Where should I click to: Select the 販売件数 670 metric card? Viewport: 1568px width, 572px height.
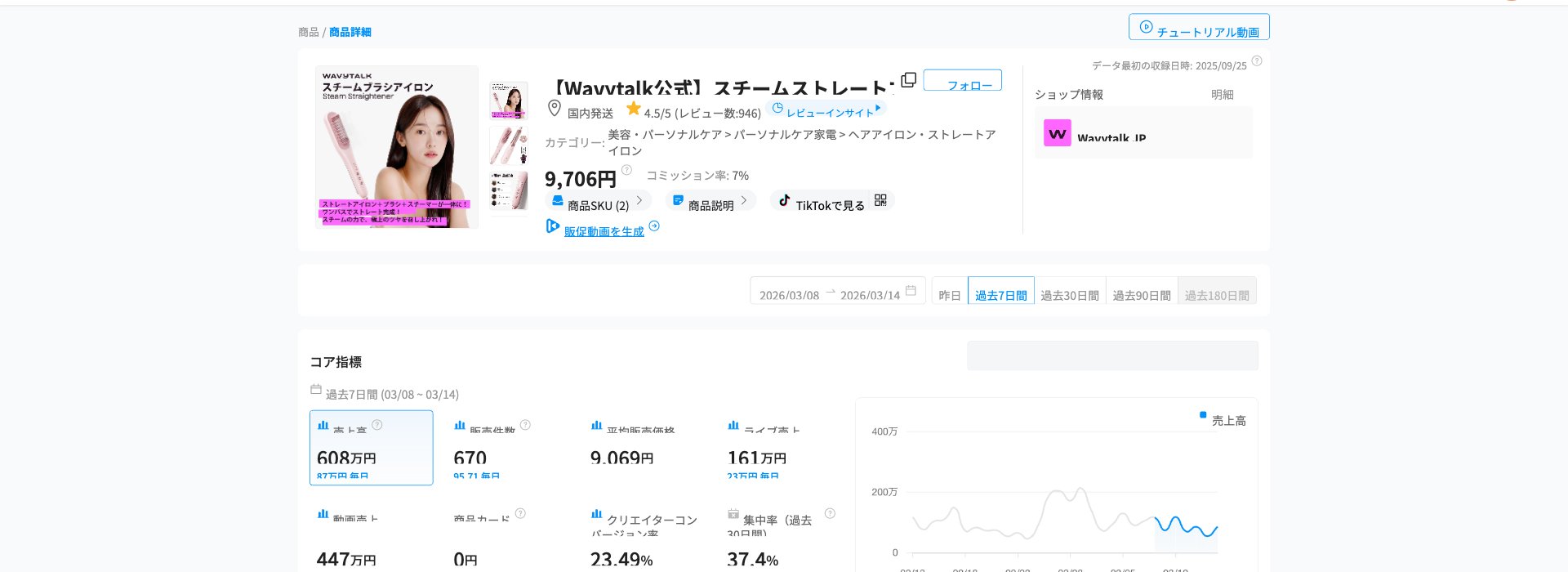[508, 448]
